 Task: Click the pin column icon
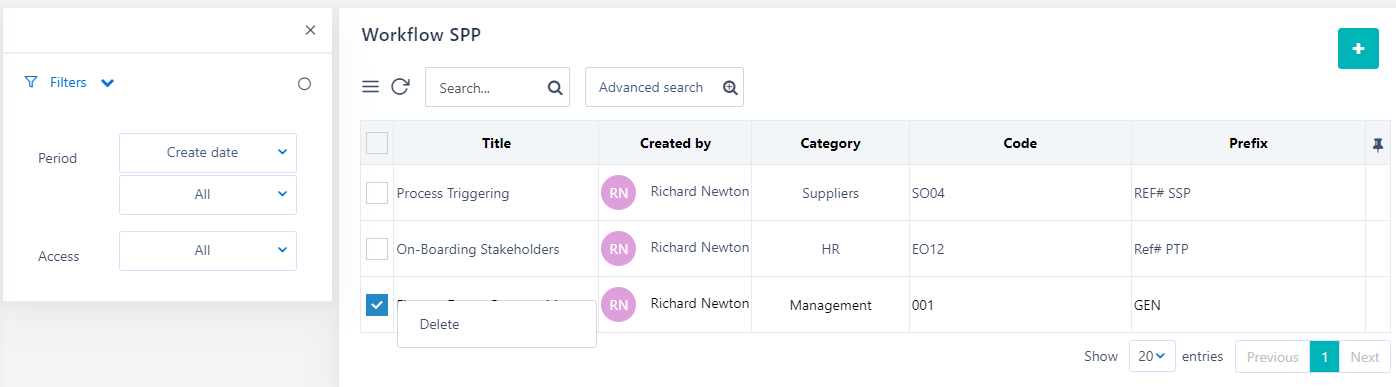[1378, 145]
